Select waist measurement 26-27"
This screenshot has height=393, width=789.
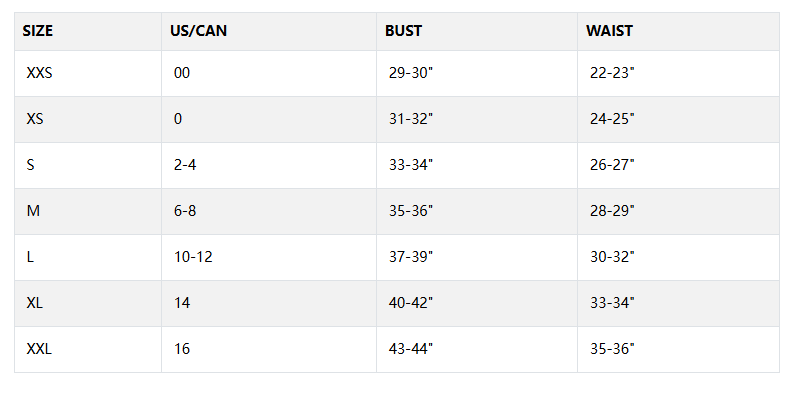coord(612,165)
